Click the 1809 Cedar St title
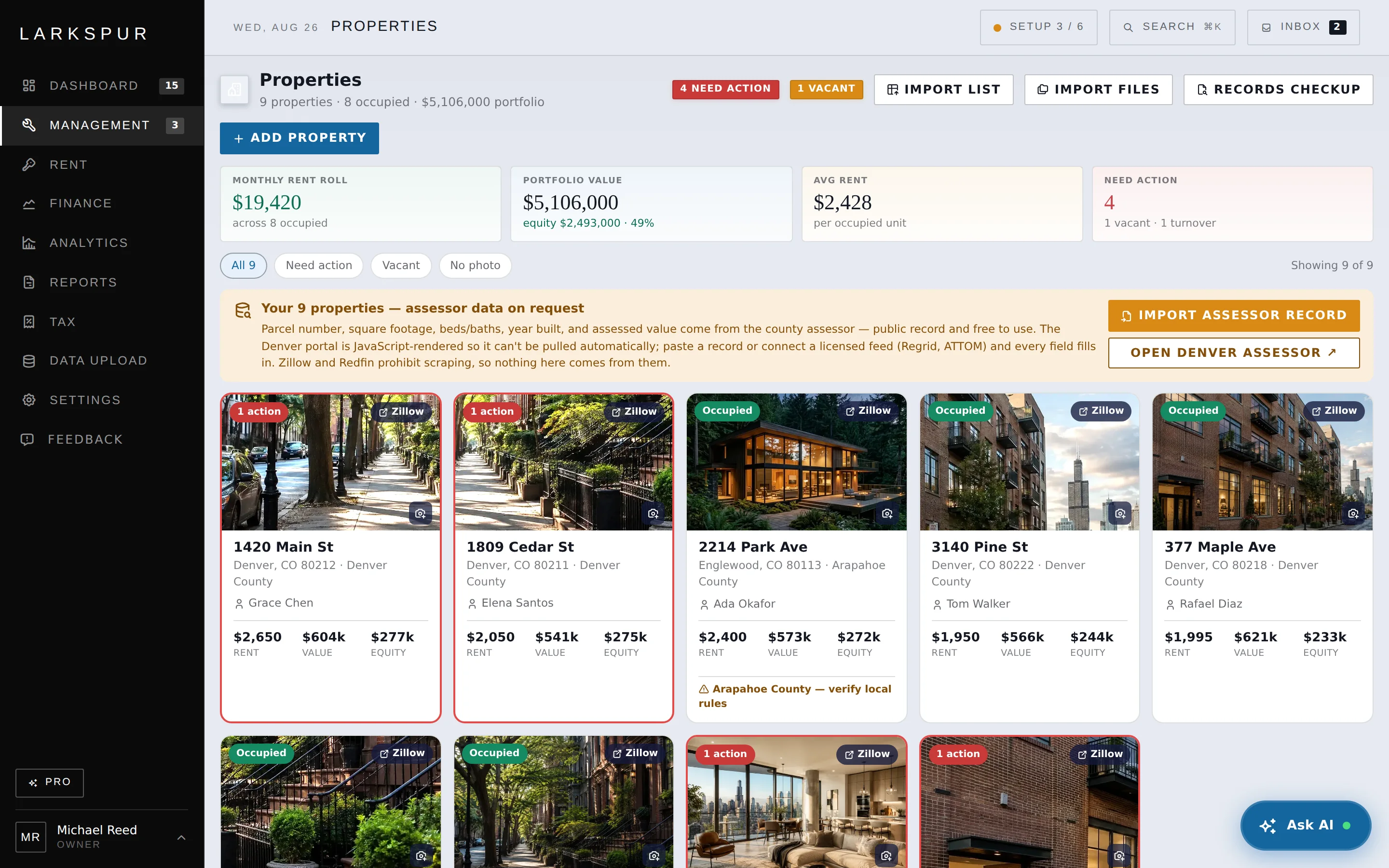The image size is (1389, 868). (x=520, y=547)
